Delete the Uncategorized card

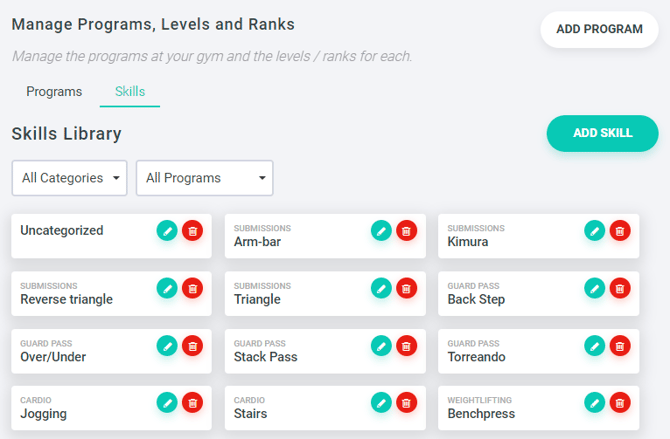point(192,231)
